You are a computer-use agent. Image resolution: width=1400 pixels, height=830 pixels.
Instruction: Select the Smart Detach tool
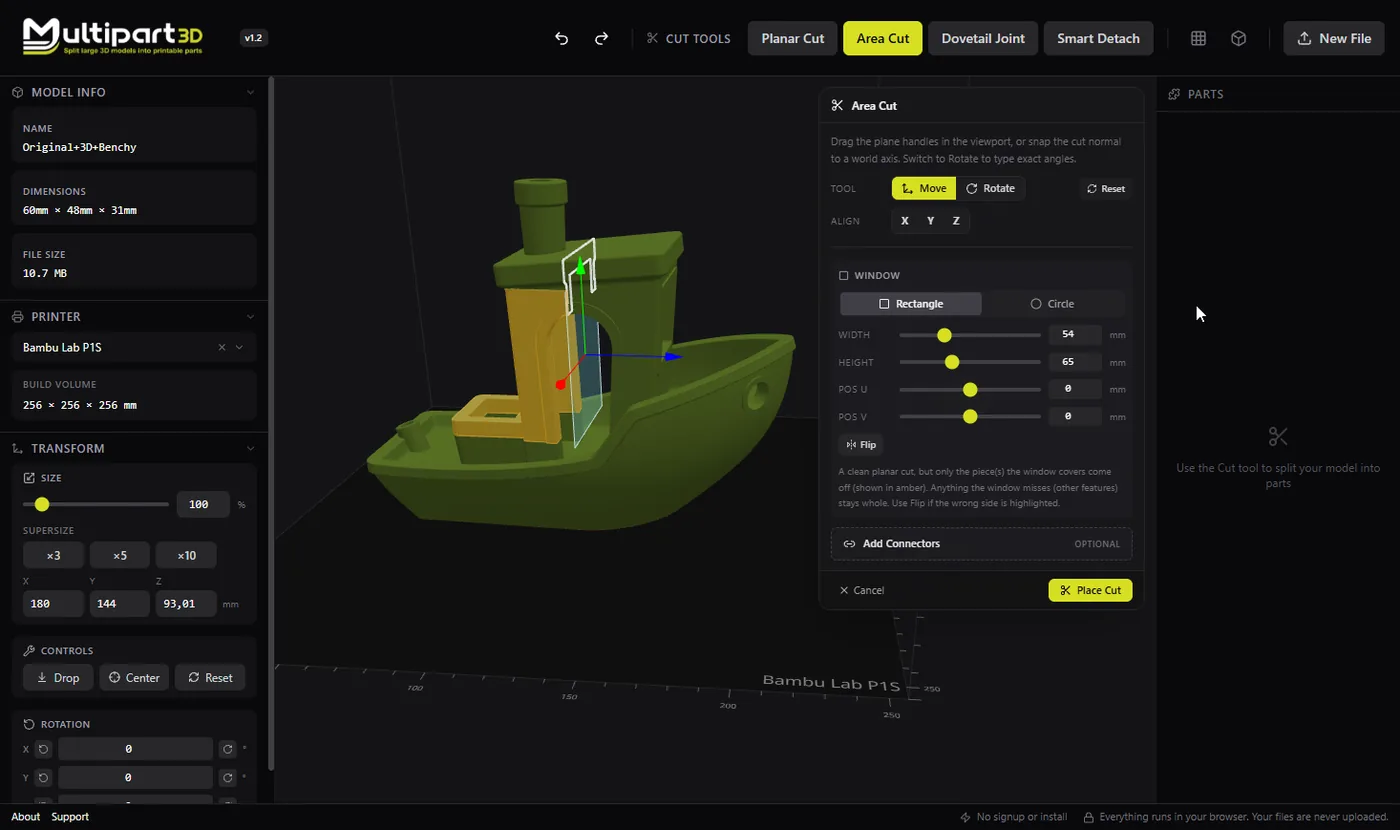(x=1099, y=38)
